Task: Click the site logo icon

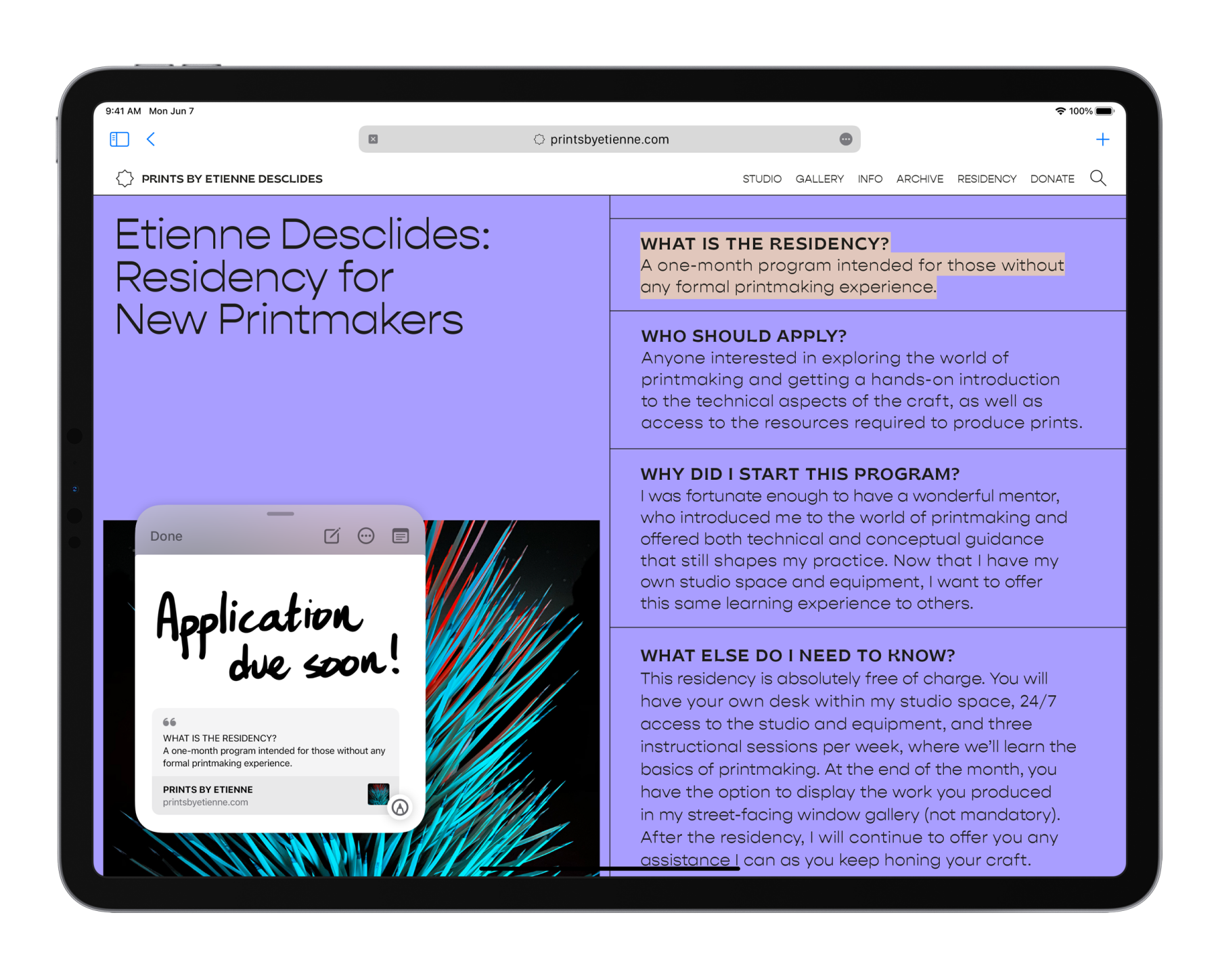Action: (125, 179)
